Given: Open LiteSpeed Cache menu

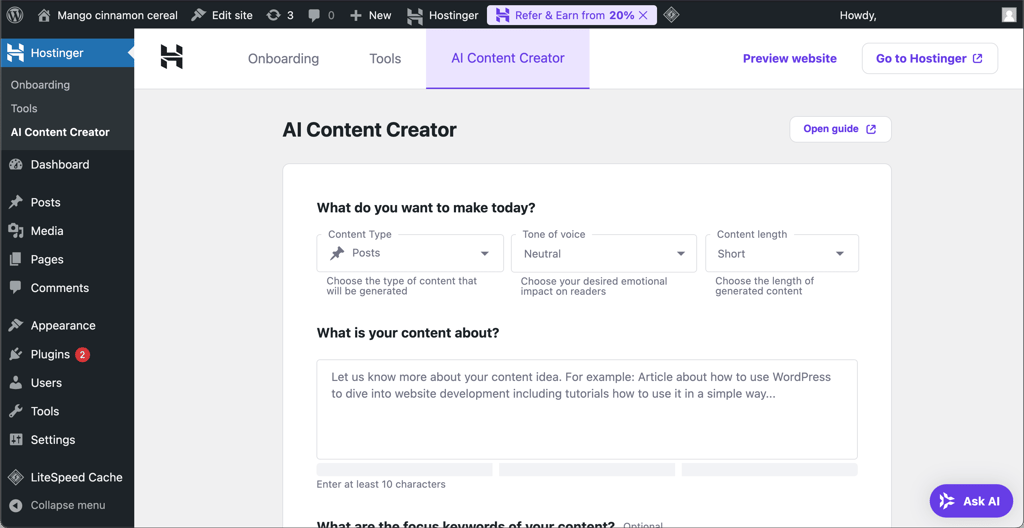Looking at the screenshot, I should click(x=67, y=478).
